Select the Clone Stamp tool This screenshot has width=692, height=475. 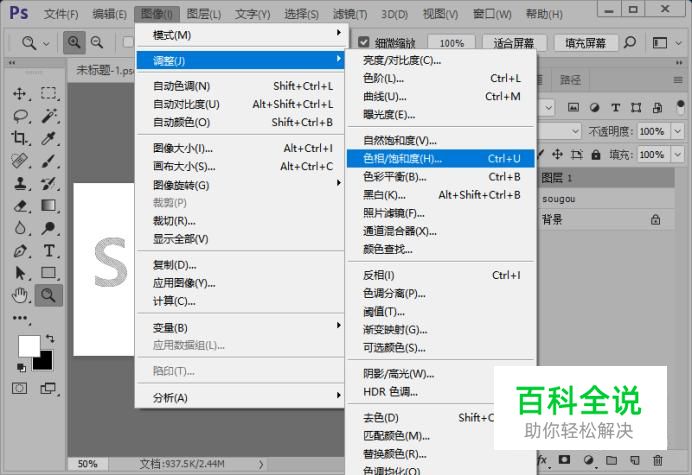point(19,183)
